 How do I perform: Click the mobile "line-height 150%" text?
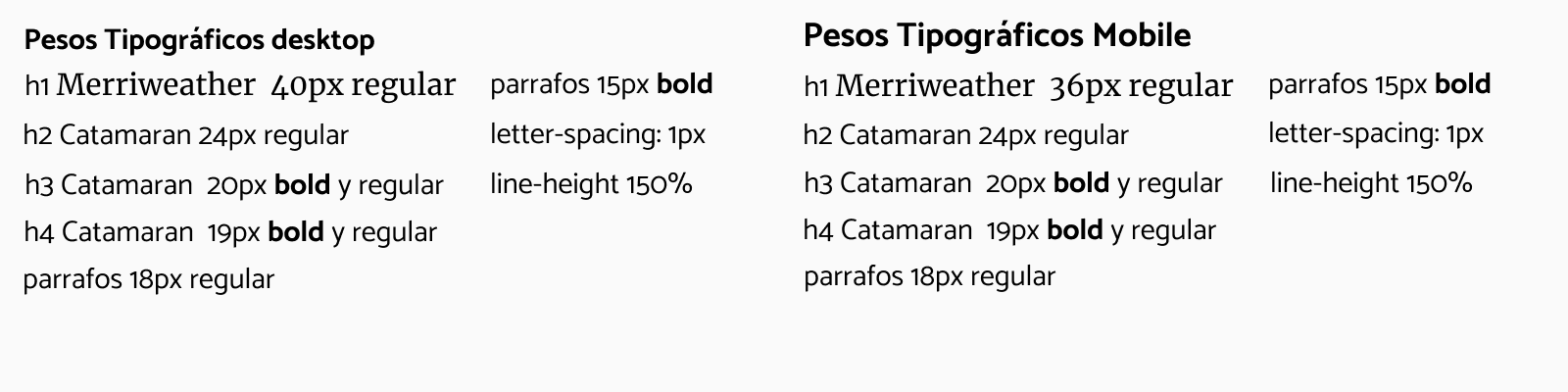coord(1371,182)
